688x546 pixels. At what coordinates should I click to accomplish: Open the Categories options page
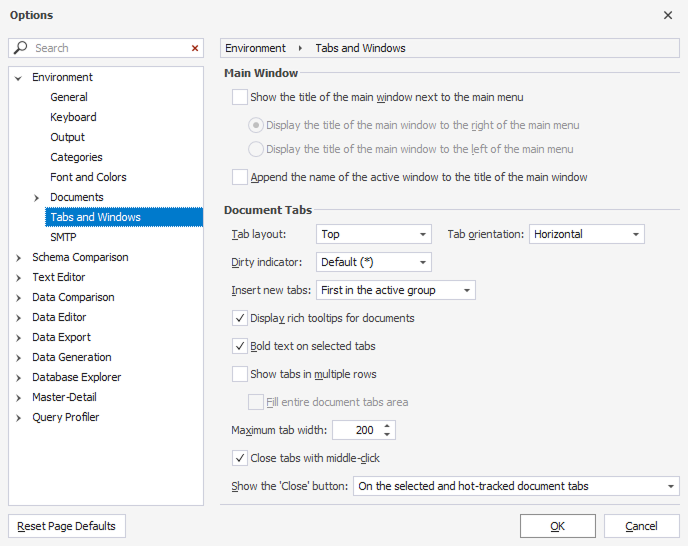tap(76, 157)
